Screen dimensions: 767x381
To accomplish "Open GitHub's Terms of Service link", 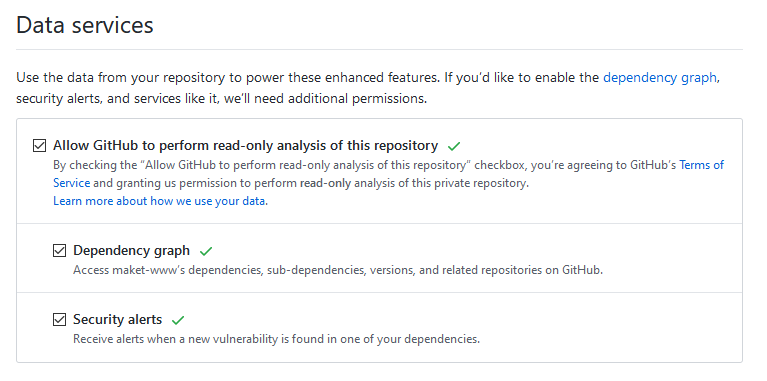I will coord(388,174).
